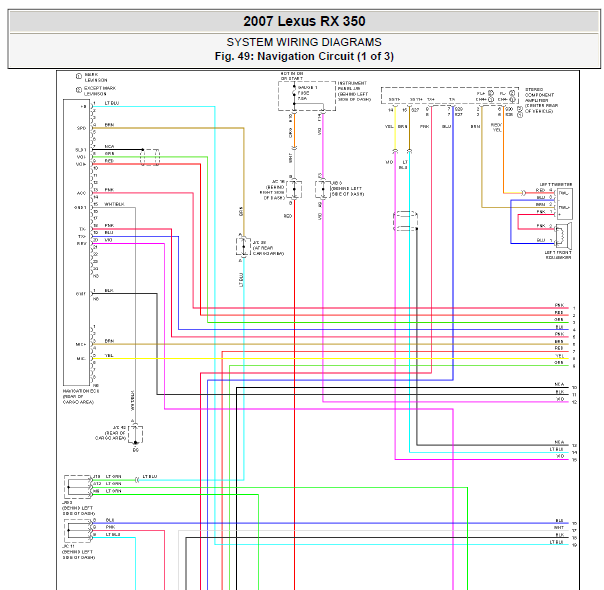
Task: Click the "STEREO COMPONENT AMPLIFIER" label
Action: click(x=539, y=95)
